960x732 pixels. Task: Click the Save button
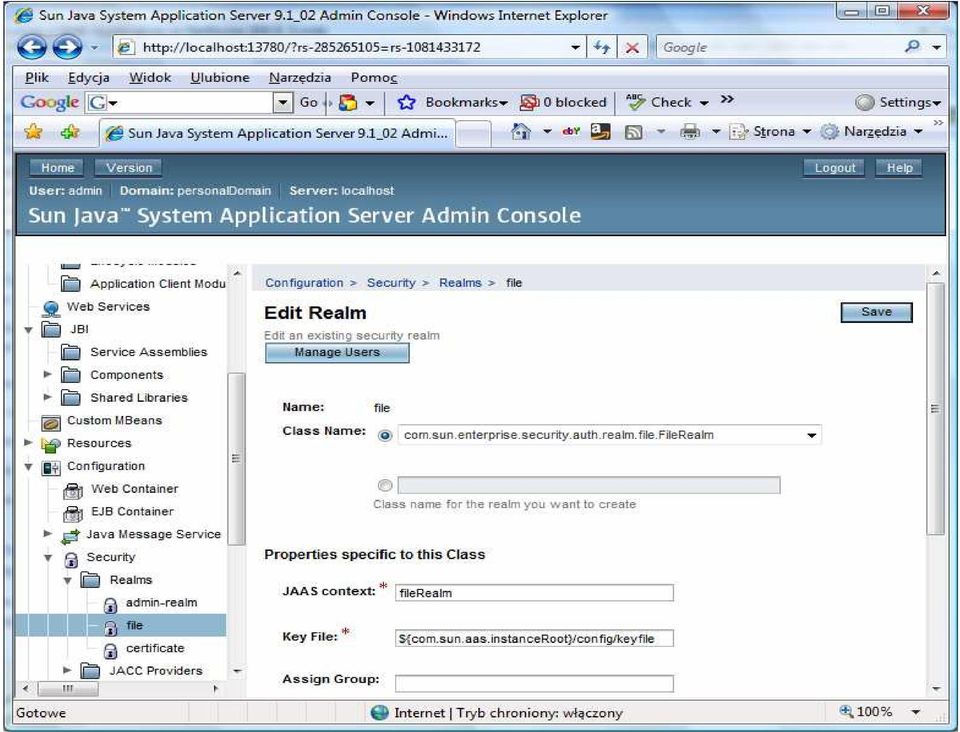click(x=876, y=312)
